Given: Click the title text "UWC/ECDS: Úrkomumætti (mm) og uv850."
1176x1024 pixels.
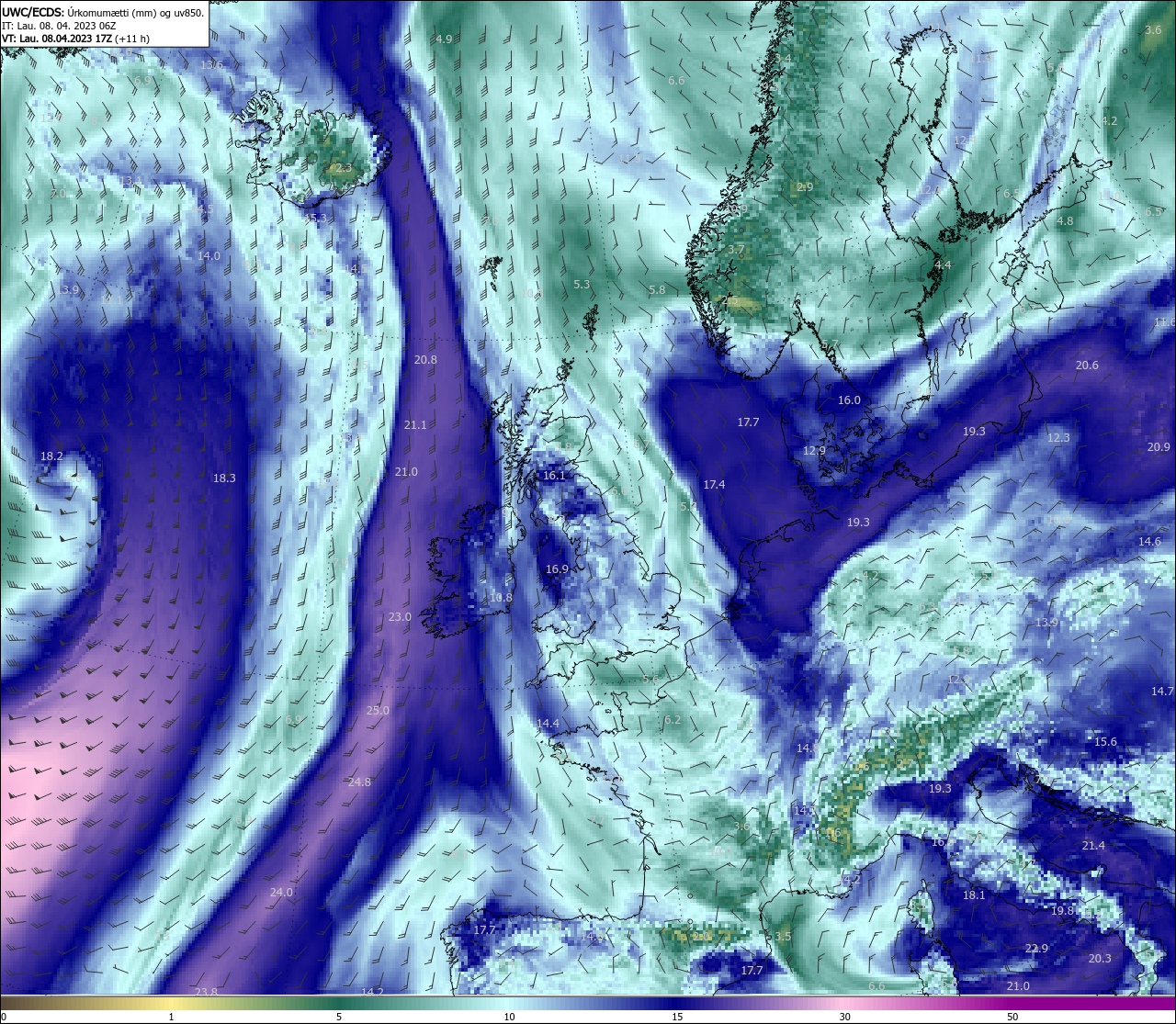Looking at the screenshot, I should click(x=103, y=13).
